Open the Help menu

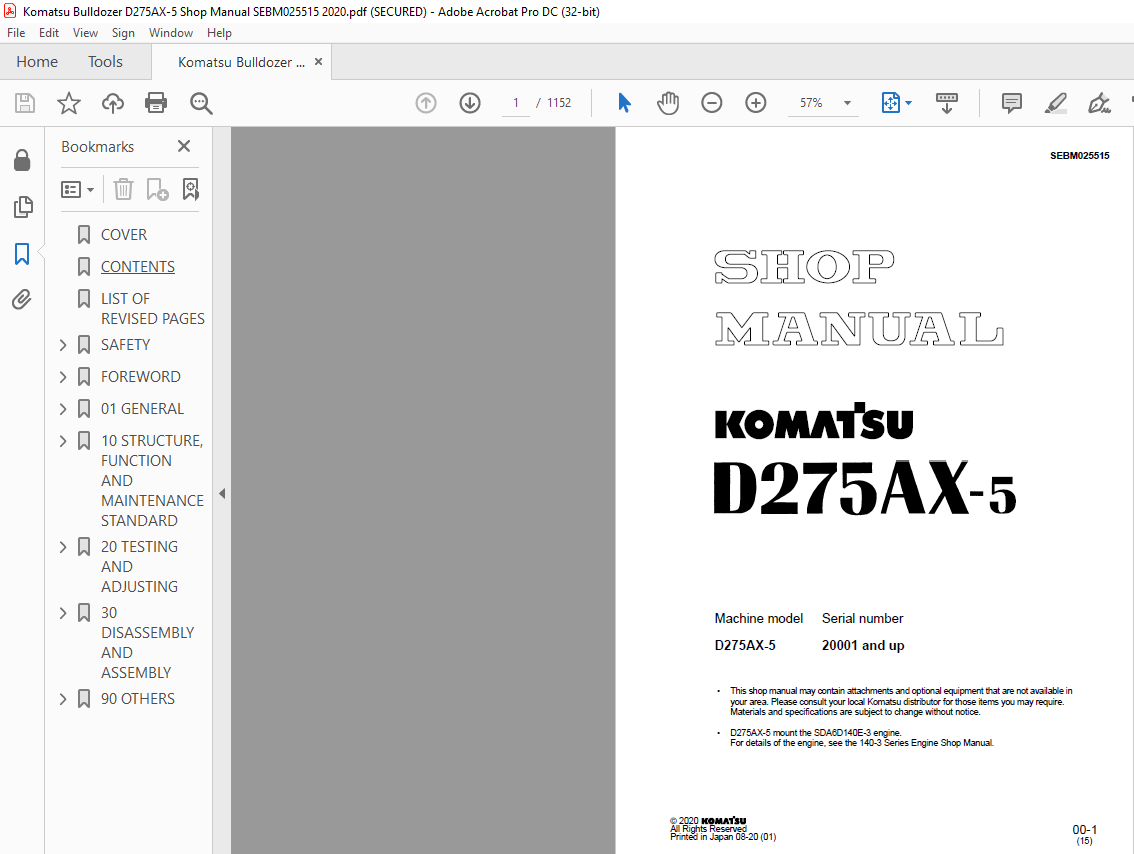click(219, 33)
